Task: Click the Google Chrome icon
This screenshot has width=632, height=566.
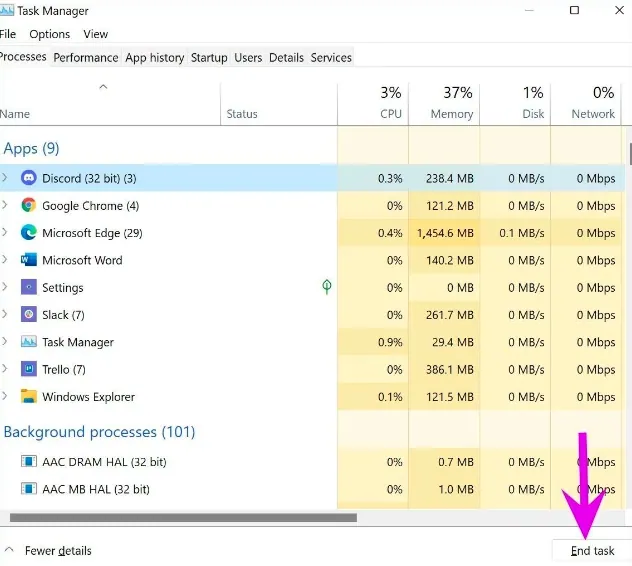Action: (29, 205)
